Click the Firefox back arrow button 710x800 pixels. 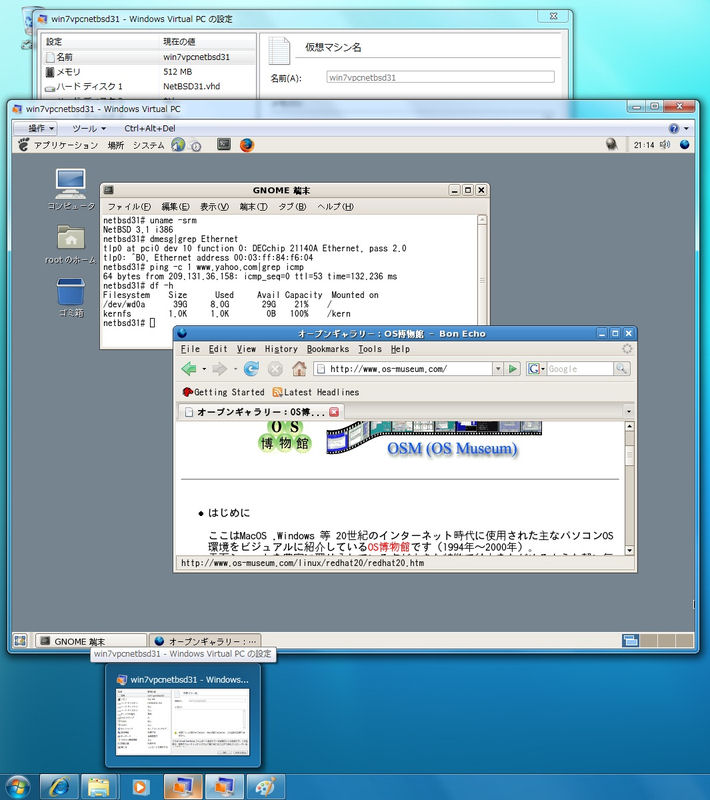[189, 368]
